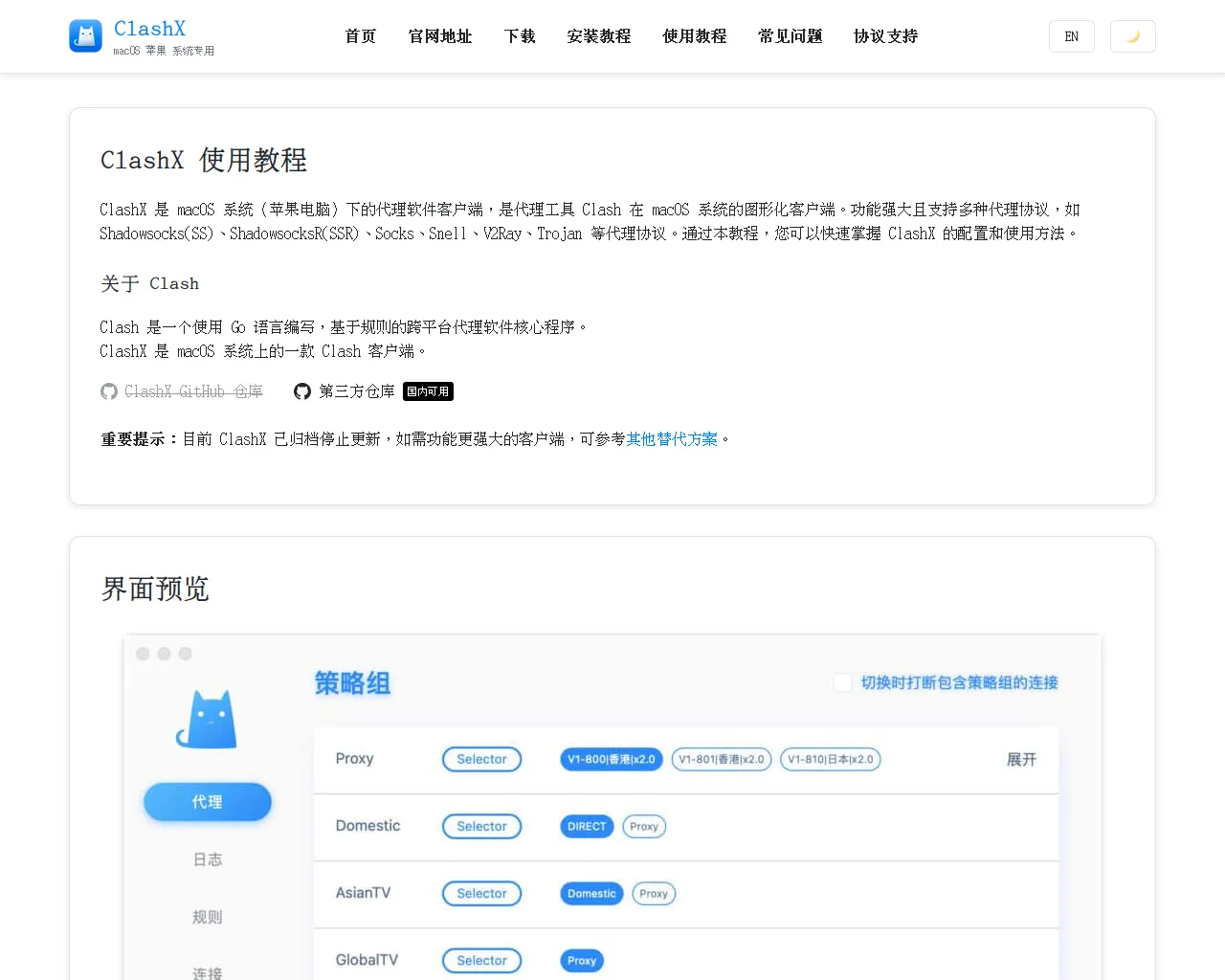Open the 安装教程 nav item

click(599, 36)
